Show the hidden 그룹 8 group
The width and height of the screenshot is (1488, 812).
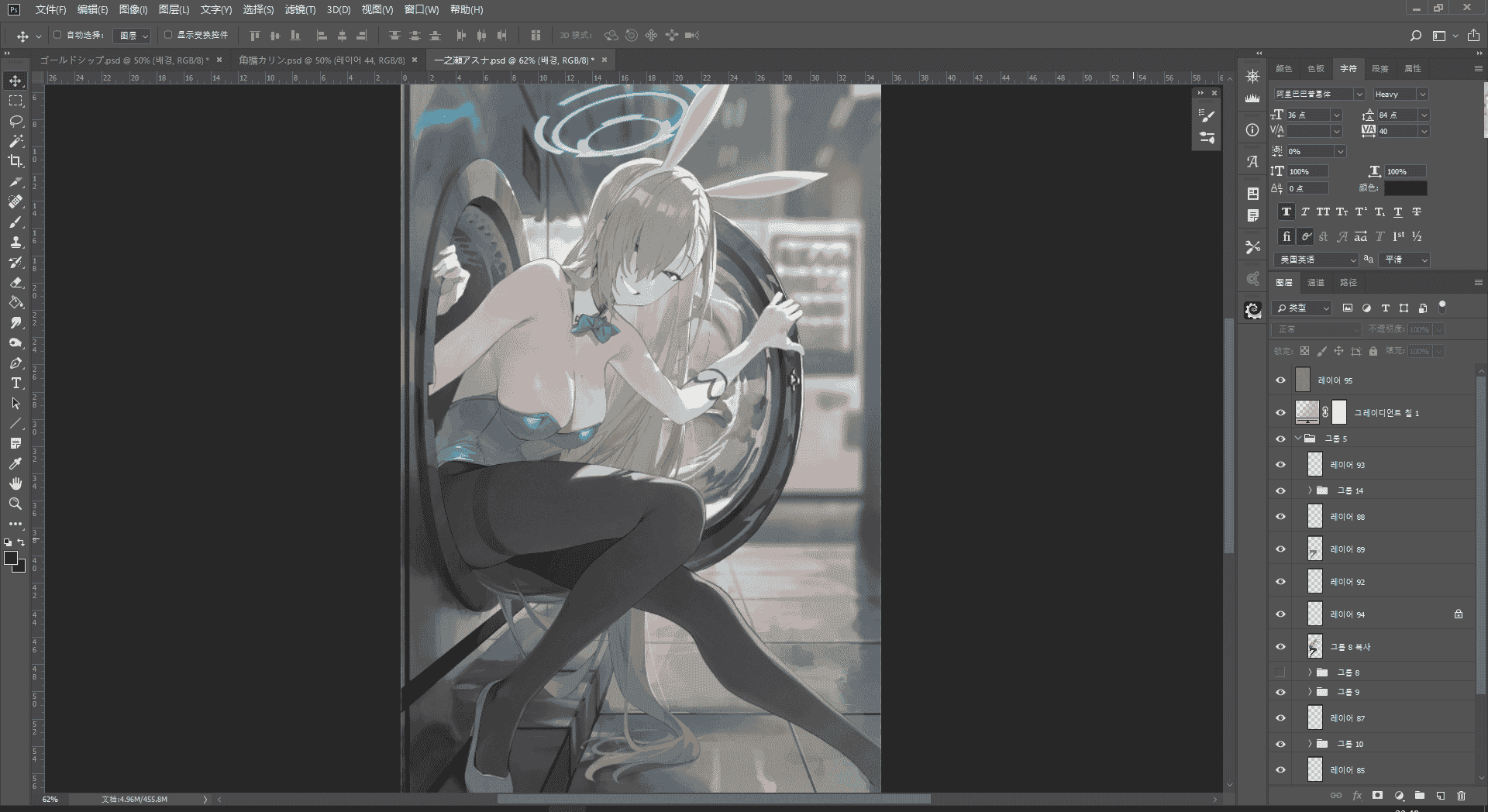(1280, 673)
